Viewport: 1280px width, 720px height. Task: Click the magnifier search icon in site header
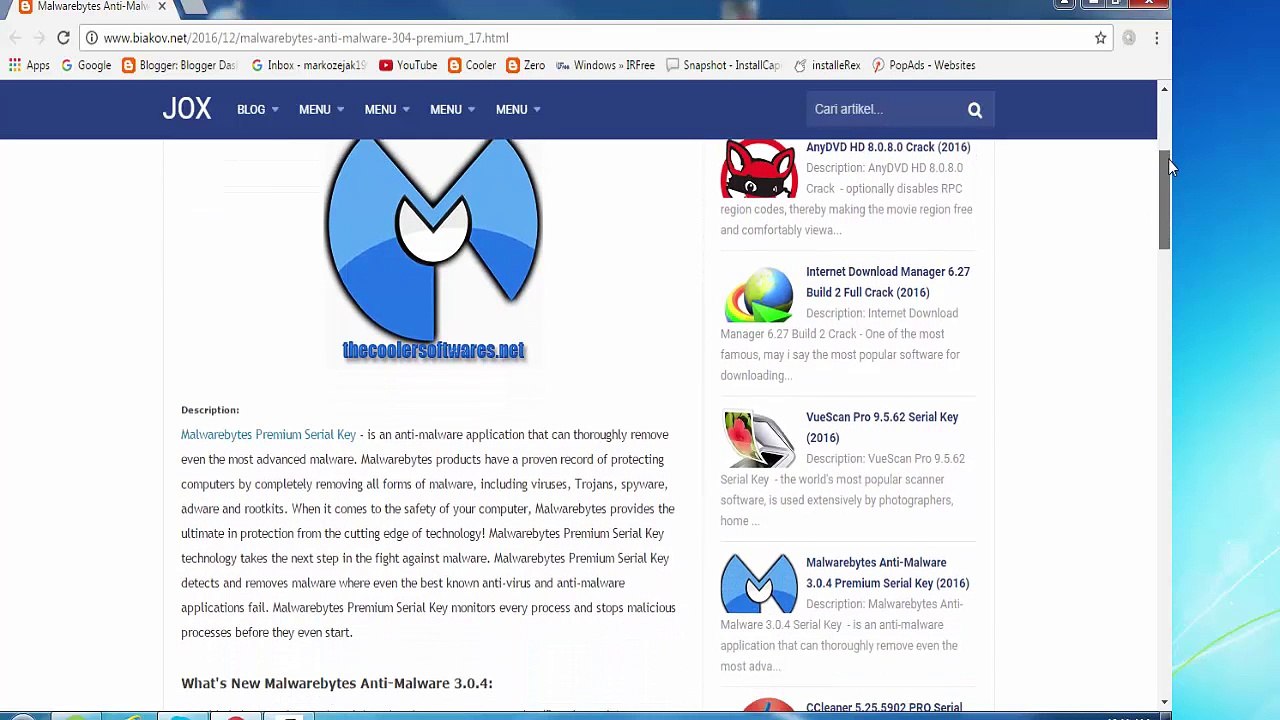975,110
